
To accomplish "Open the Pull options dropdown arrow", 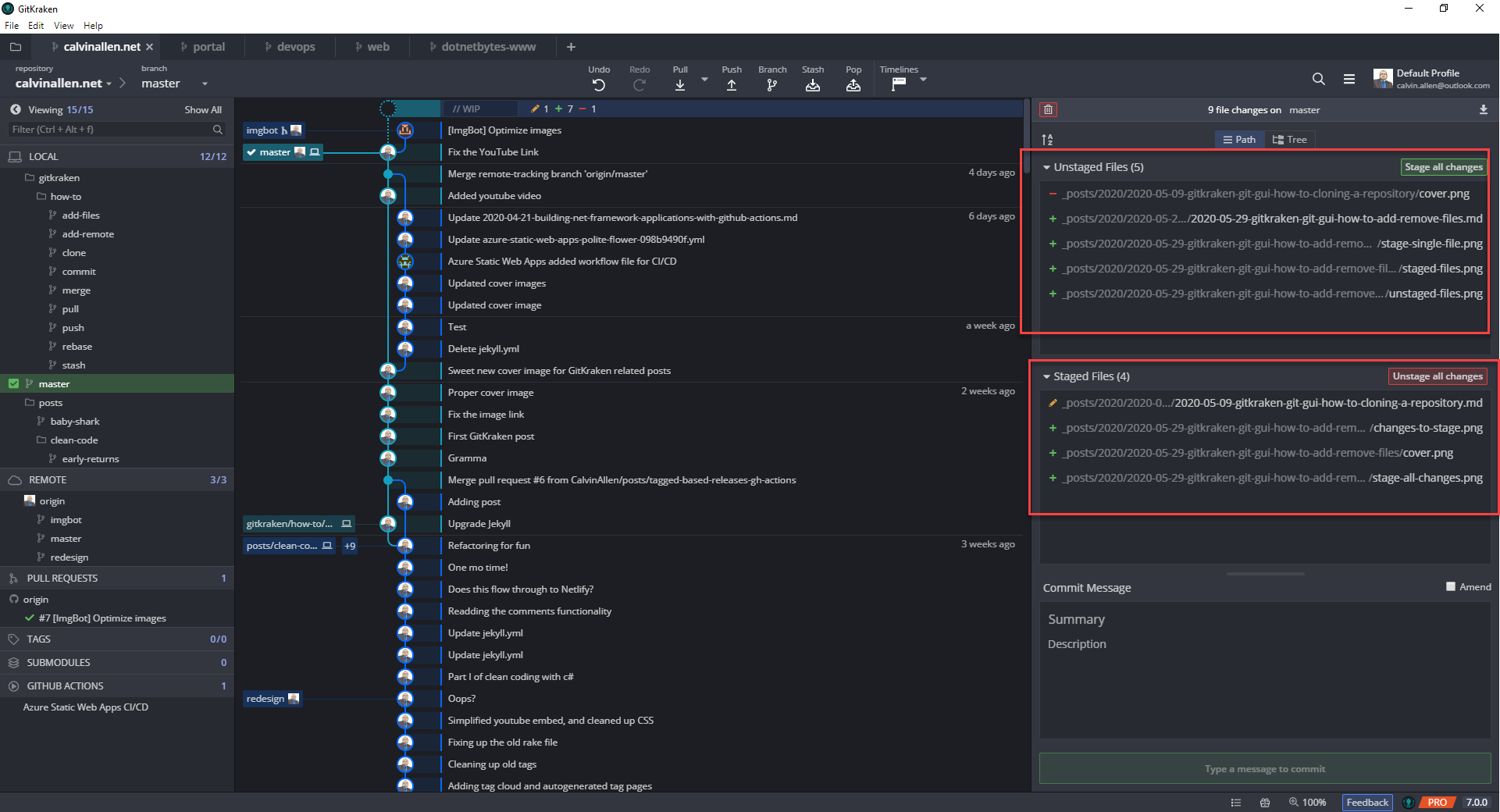I will point(704,80).
